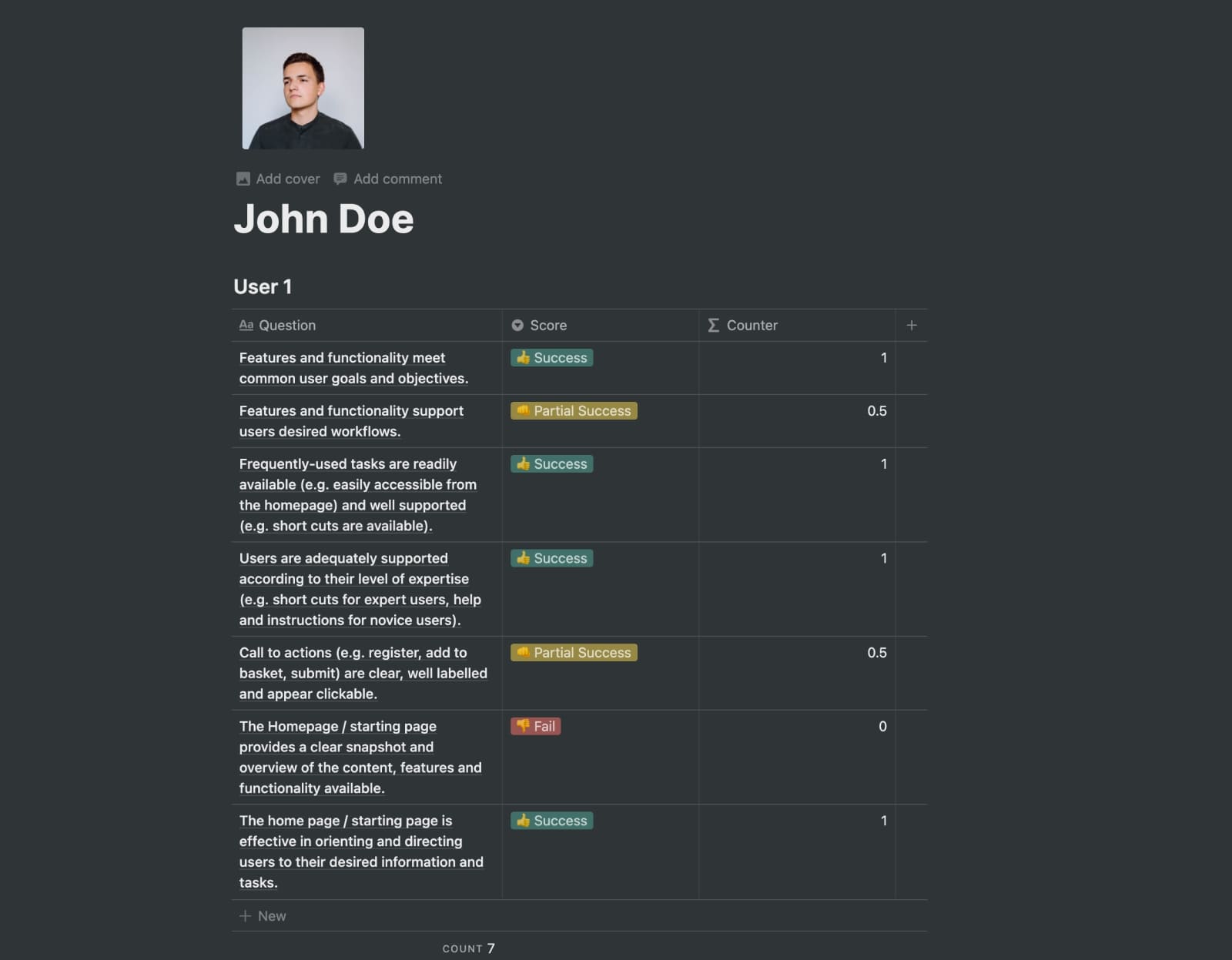Open row 'Users are adequately supported according to expertise'

(x=360, y=589)
